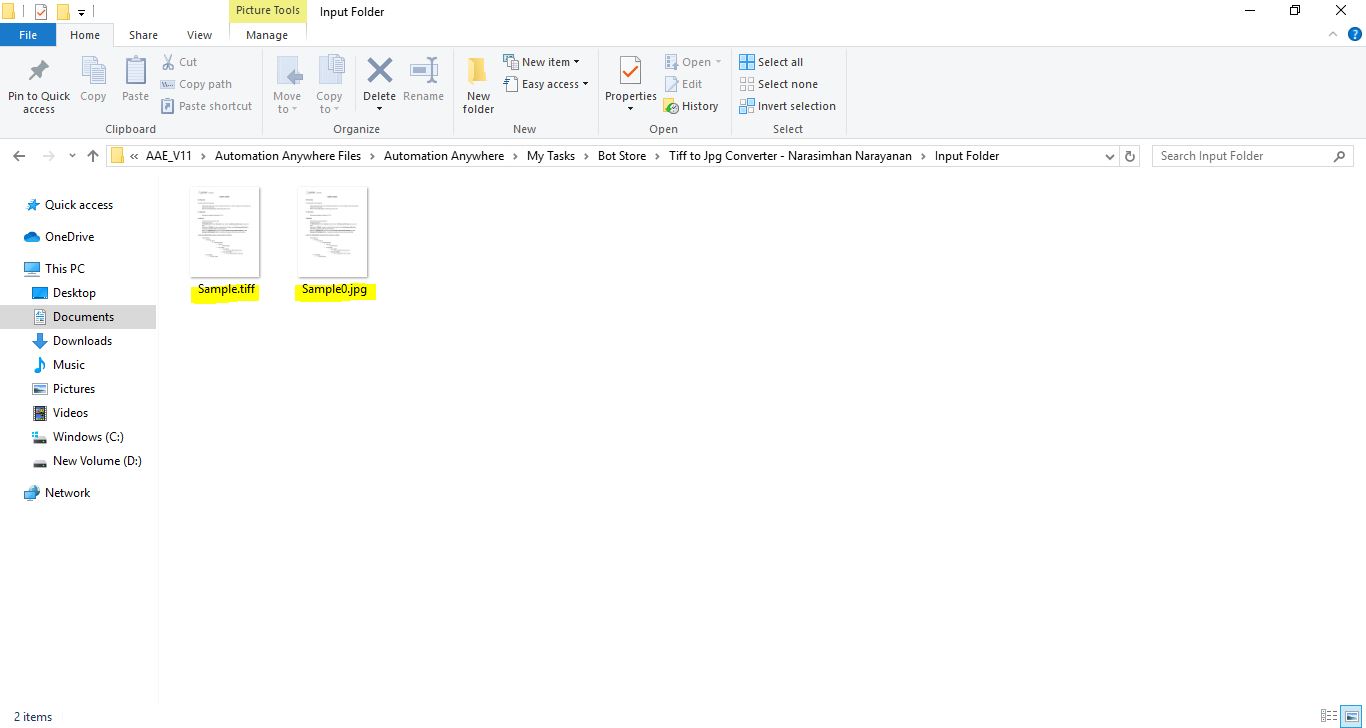Switch to details view in status bar
The width and height of the screenshot is (1366, 728).
(1329, 716)
